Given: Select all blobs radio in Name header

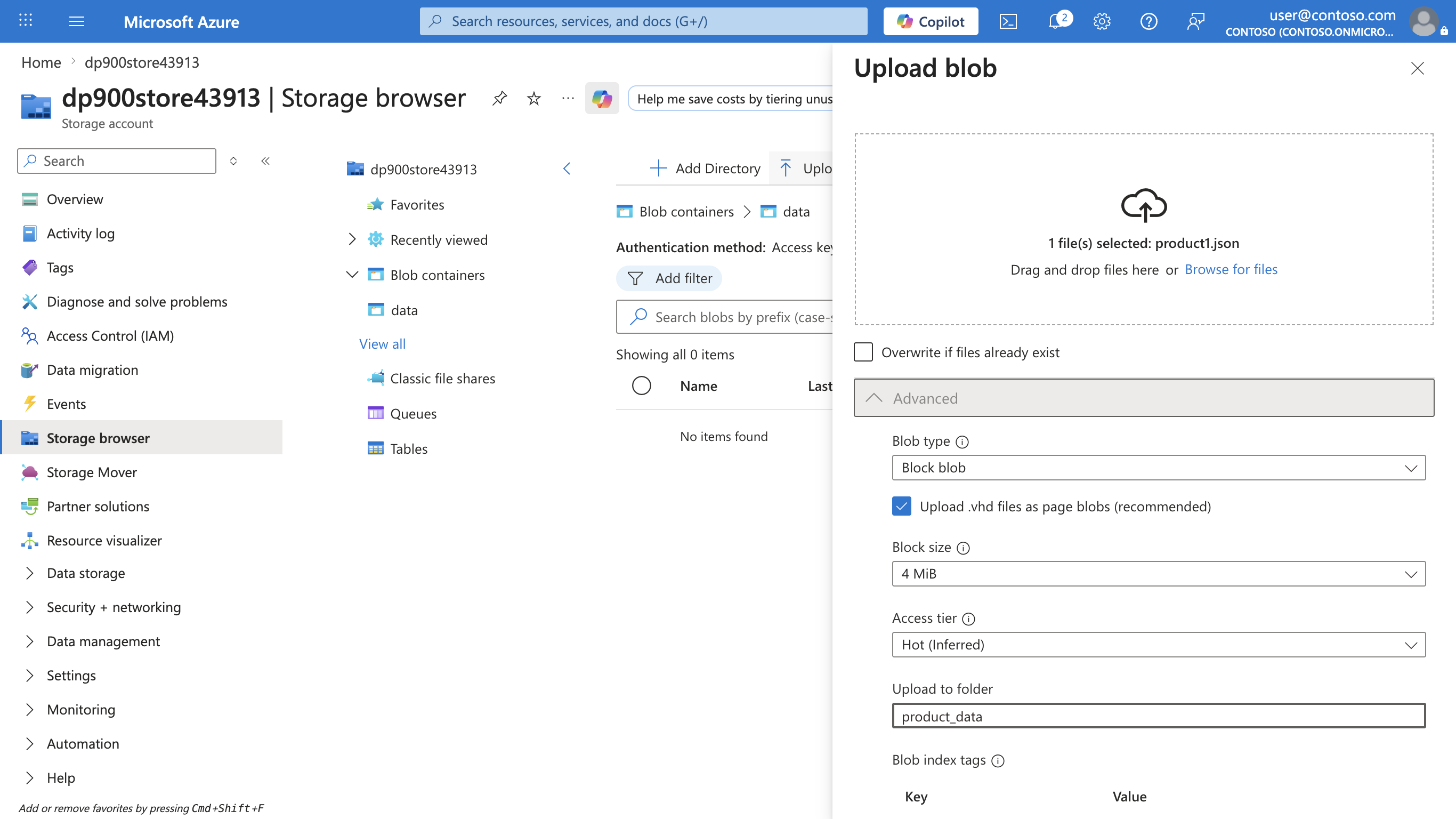Looking at the screenshot, I should point(642,386).
